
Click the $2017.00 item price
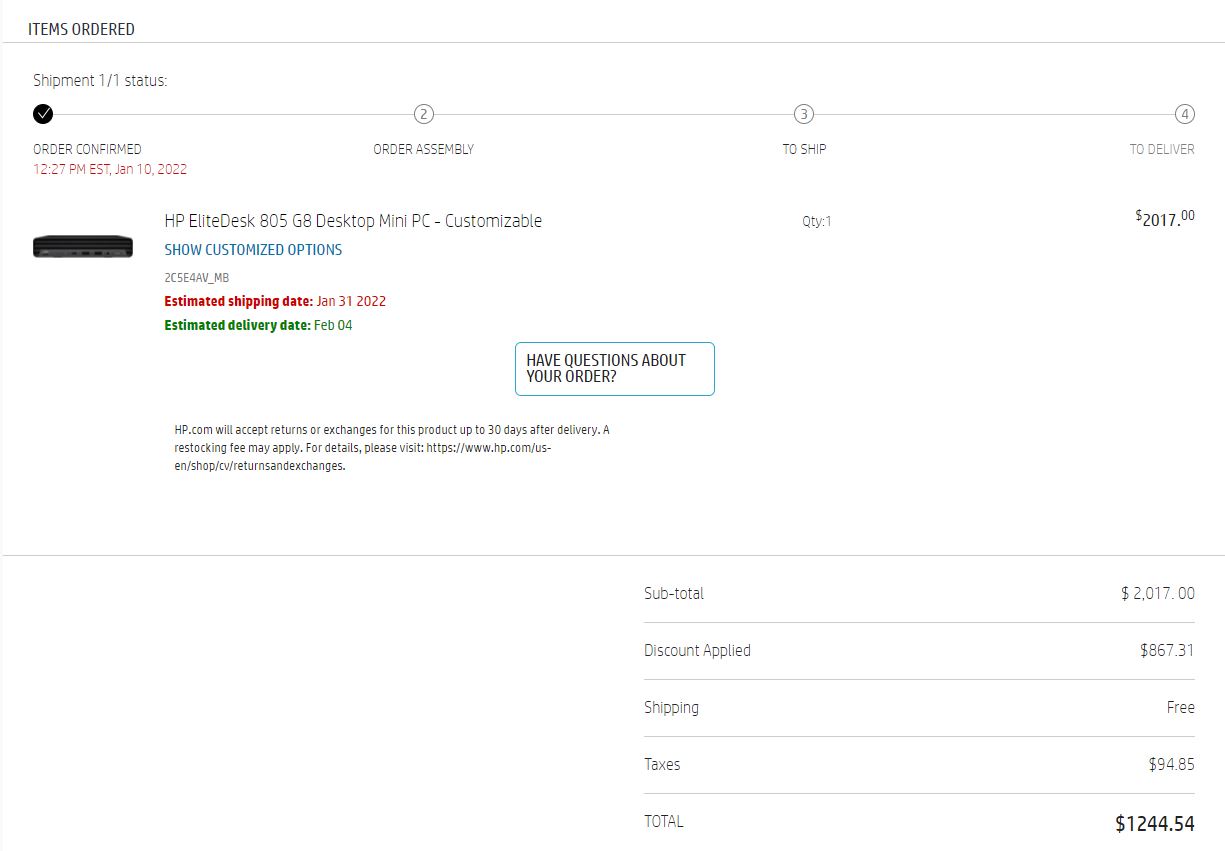click(x=1165, y=219)
